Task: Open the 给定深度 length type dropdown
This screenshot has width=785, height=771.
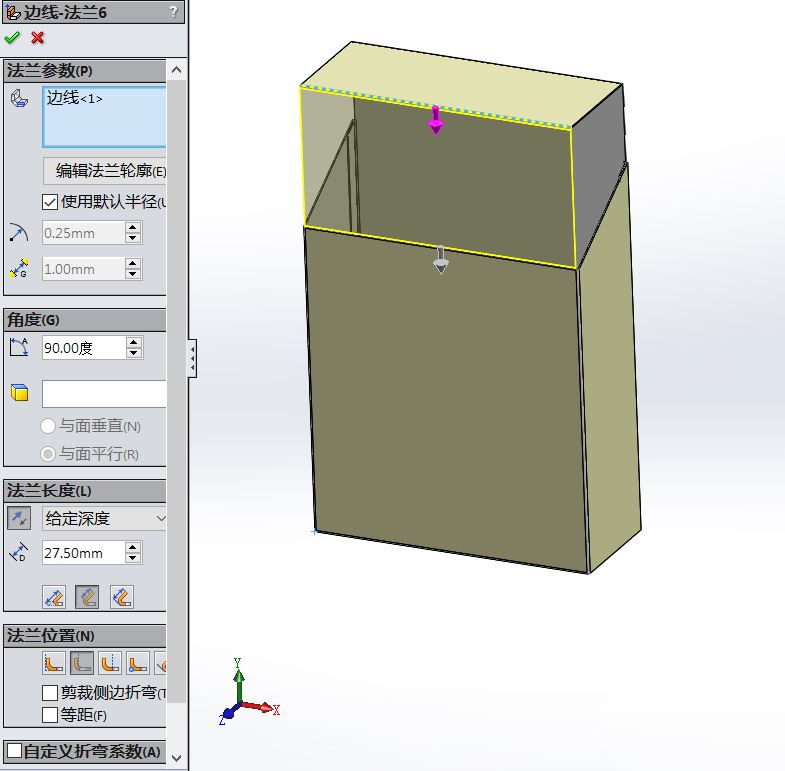Action: tap(104, 518)
